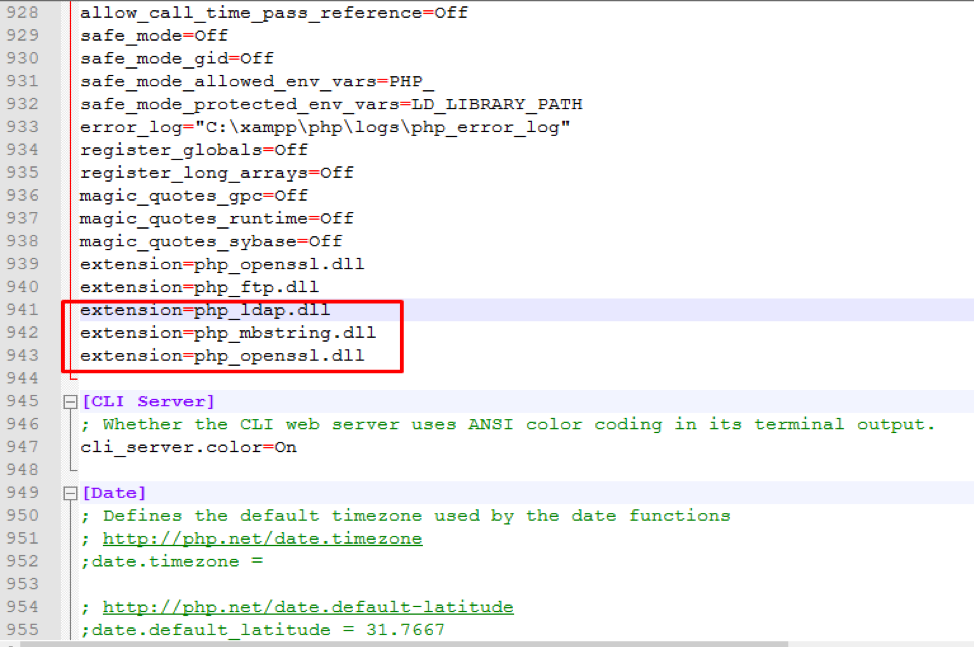Click the extension=php_openssl.dll text on line 939
Screen dimensions: 974x647
222,265
